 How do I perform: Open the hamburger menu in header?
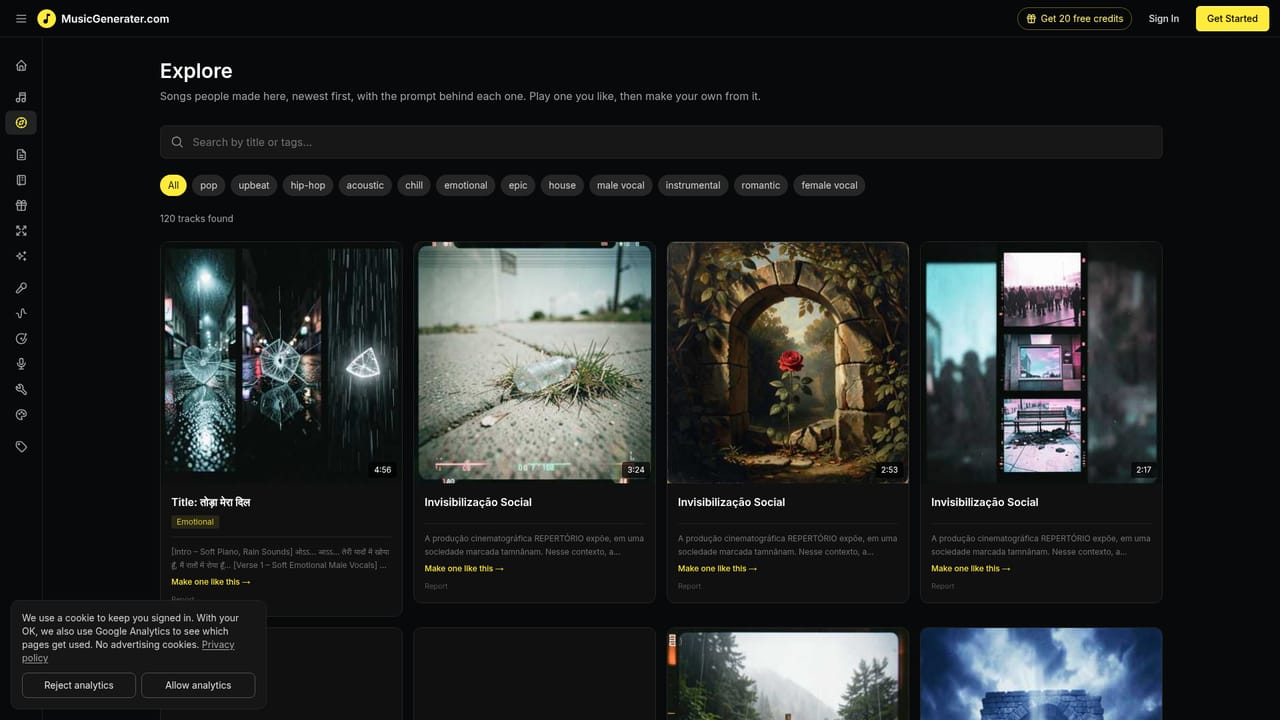click(21, 18)
